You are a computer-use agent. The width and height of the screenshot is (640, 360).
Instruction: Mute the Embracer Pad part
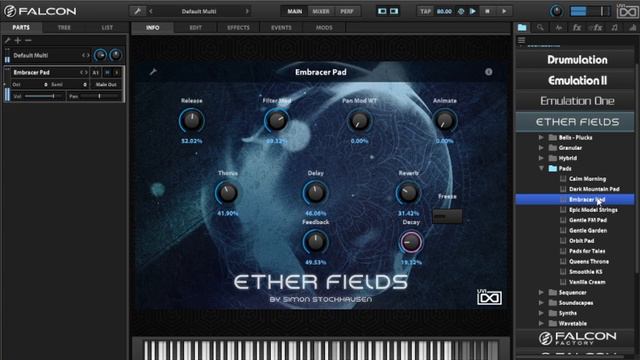click(x=107, y=72)
